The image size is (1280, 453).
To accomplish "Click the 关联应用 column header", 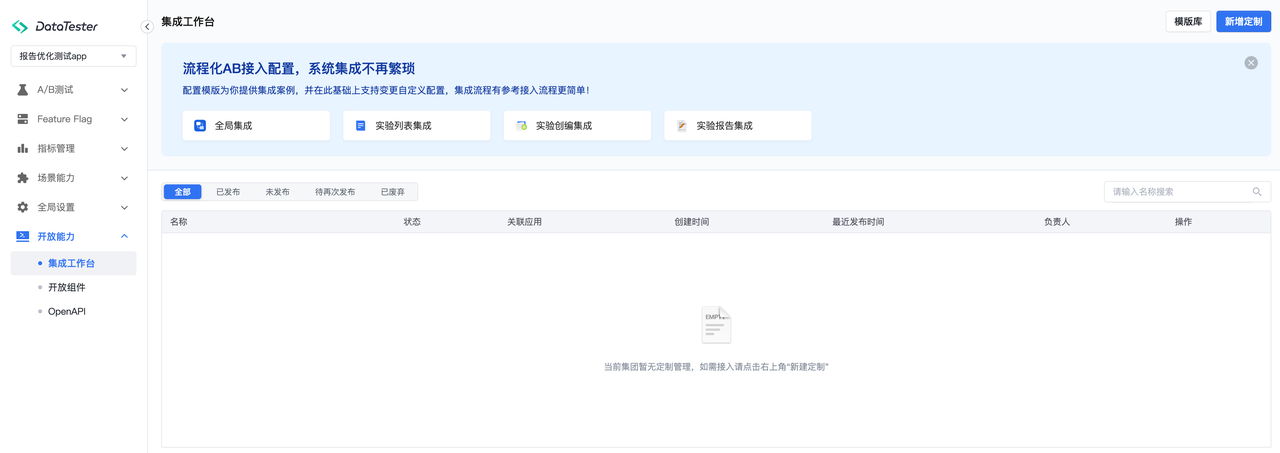I will (524, 222).
